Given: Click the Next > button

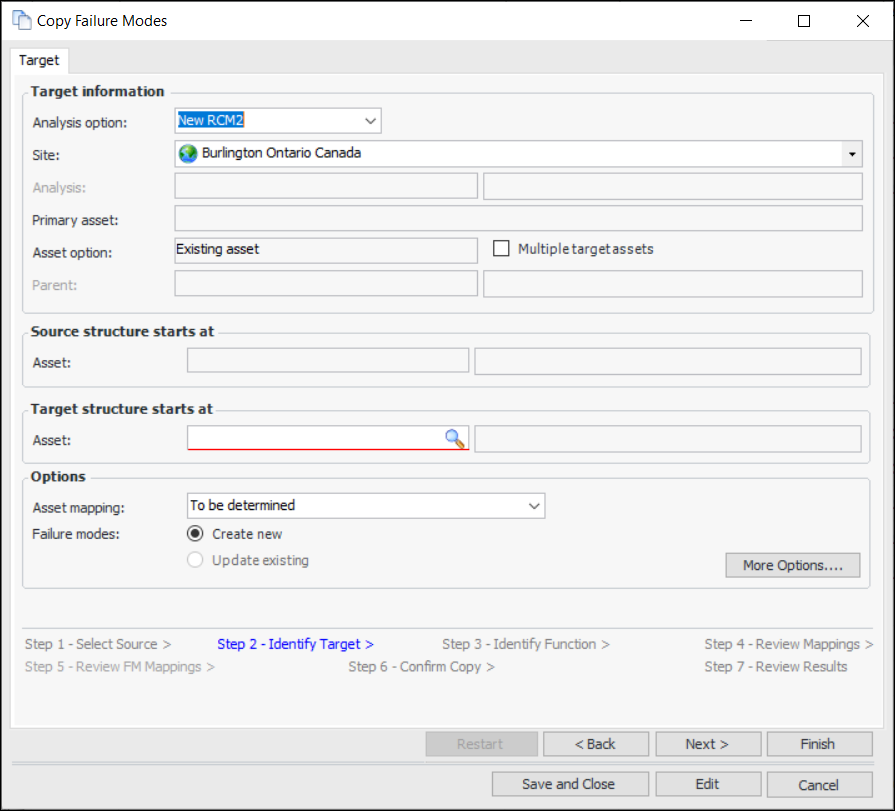Looking at the screenshot, I should tap(707, 744).
